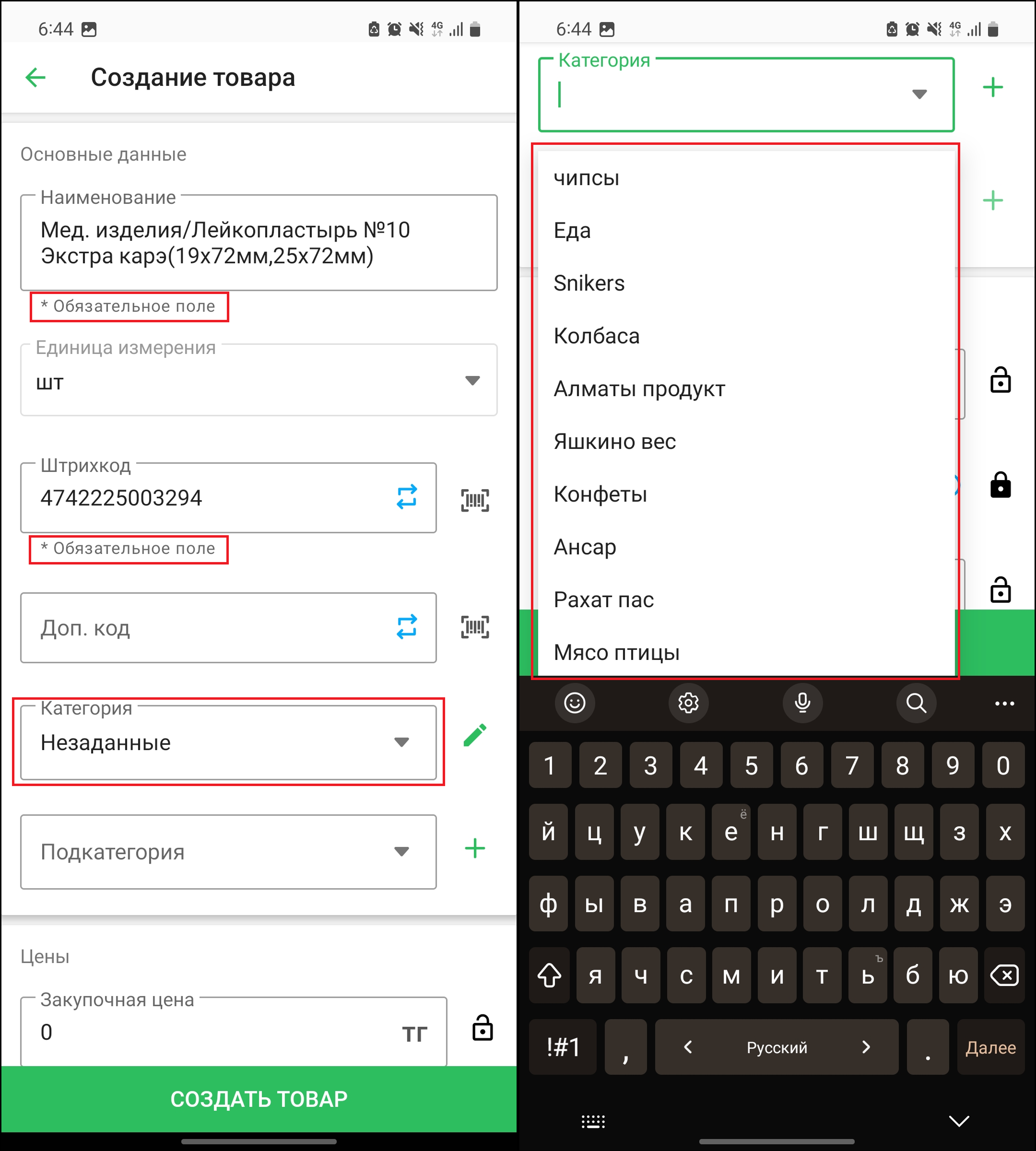
Task: Click the plus icon next to Подкатегория
Action: click(475, 849)
